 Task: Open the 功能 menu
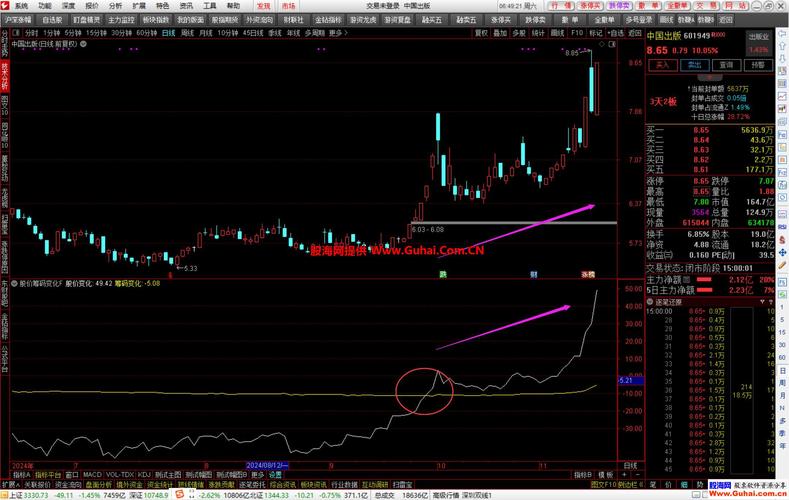[x=44, y=6]
